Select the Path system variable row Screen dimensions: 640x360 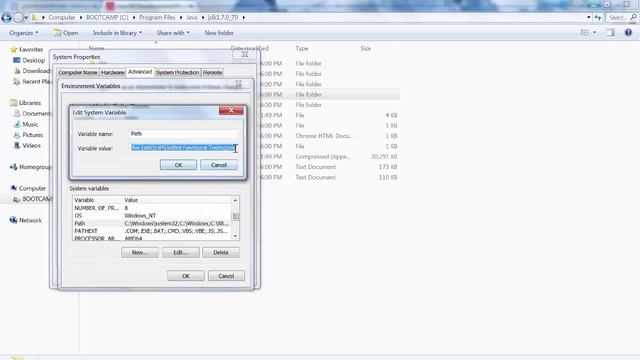(152, 223)
